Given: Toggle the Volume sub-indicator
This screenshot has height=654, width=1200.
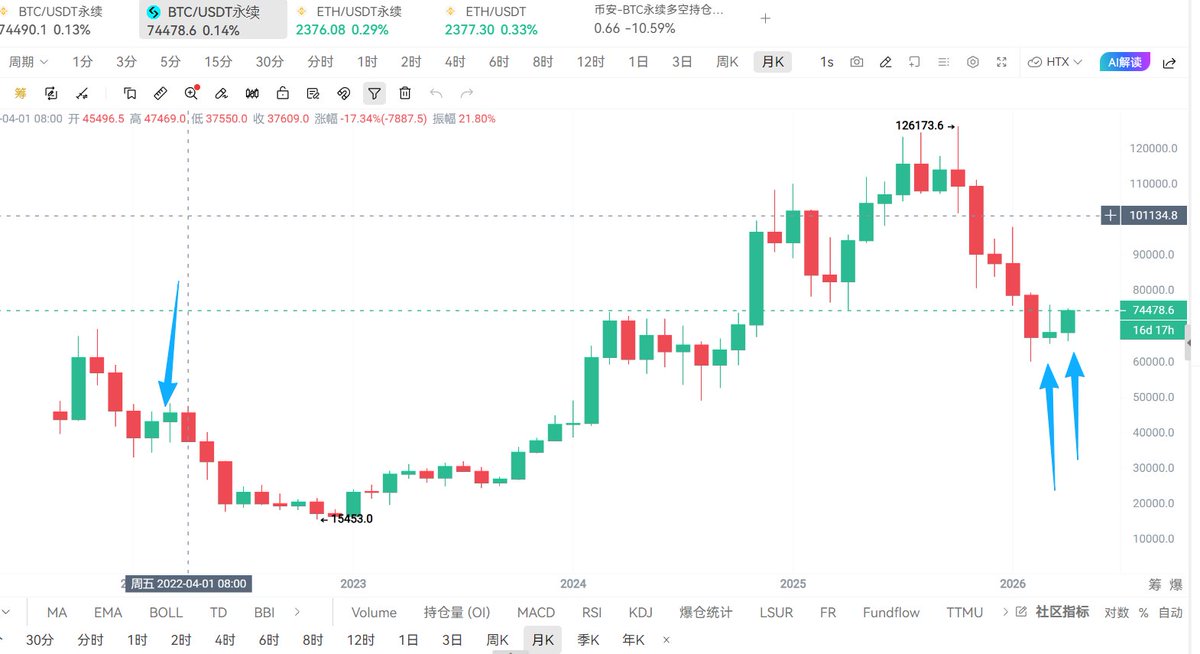Looking at the screenshot, I should click(374, 612).
